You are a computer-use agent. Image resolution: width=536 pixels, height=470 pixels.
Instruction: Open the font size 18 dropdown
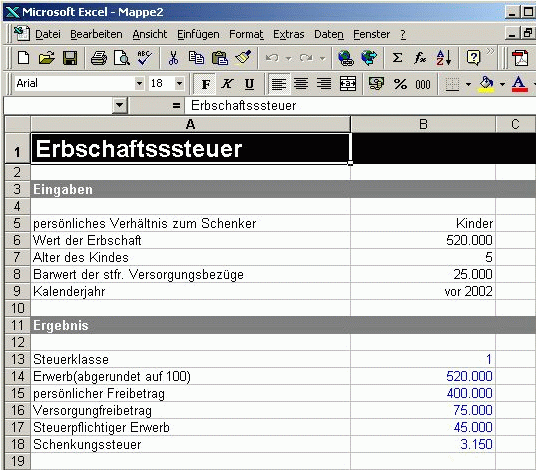(x=179, y=83)
